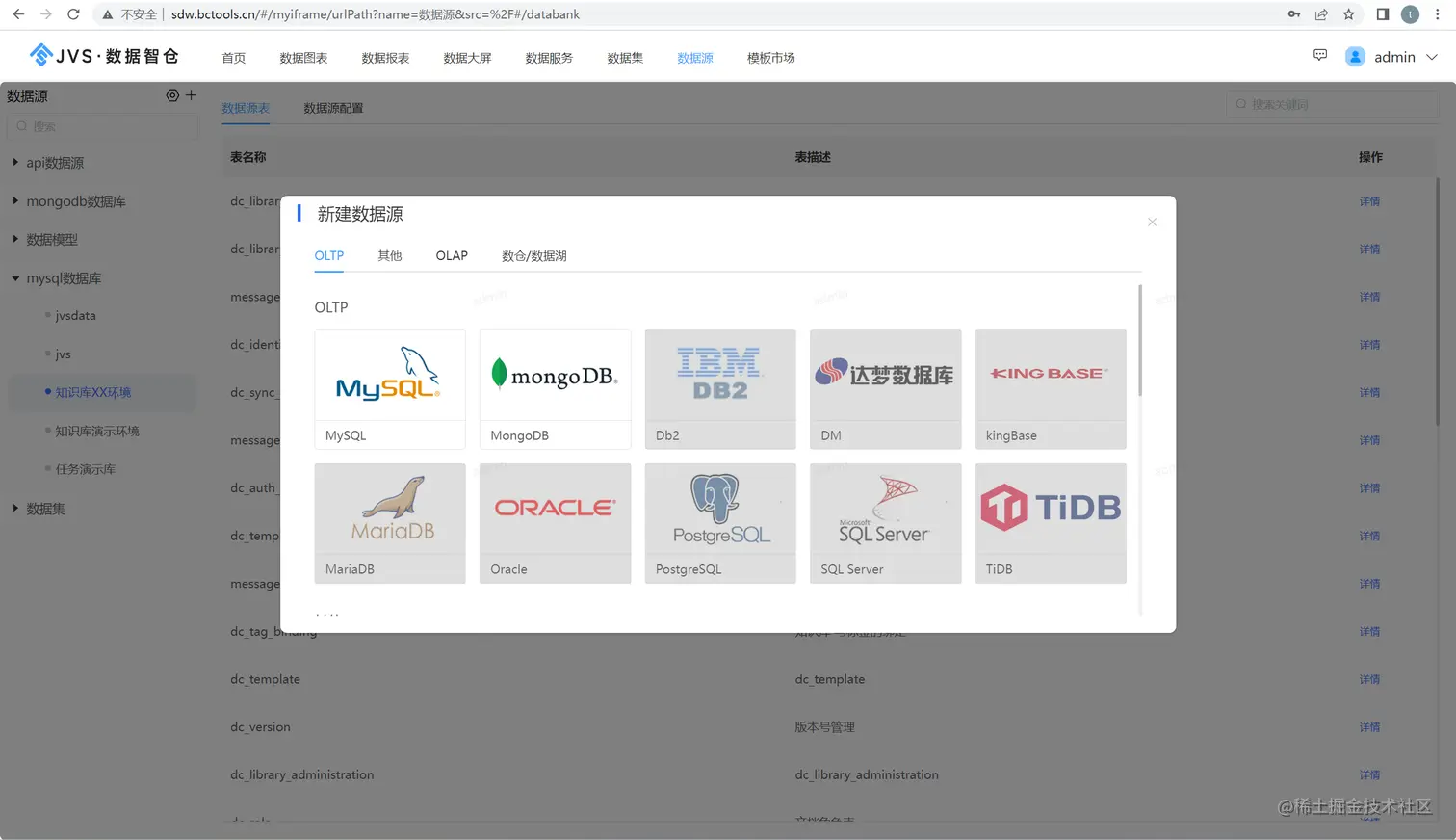Open 数据源 in top navigation
The width and height of the screenshot is (1456, 840).
[x=695, y=58]
